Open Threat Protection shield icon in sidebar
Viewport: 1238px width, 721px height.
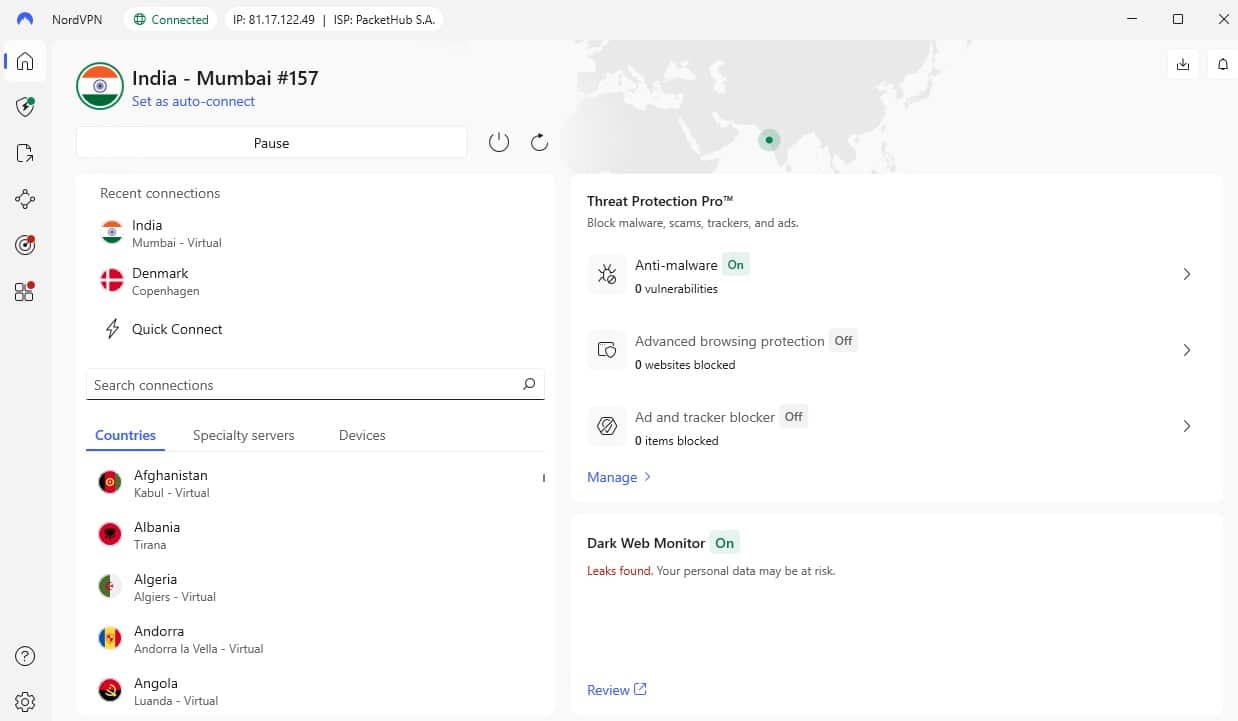click(x=25, y=107)
